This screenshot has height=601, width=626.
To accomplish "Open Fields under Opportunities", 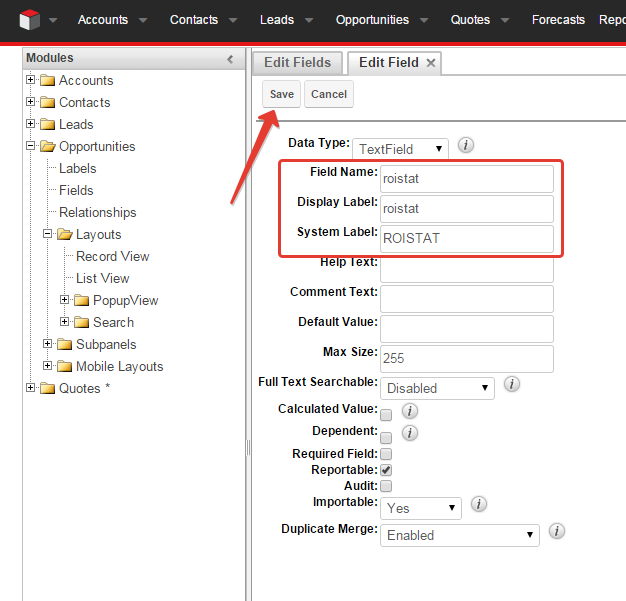I will [76, 190].
